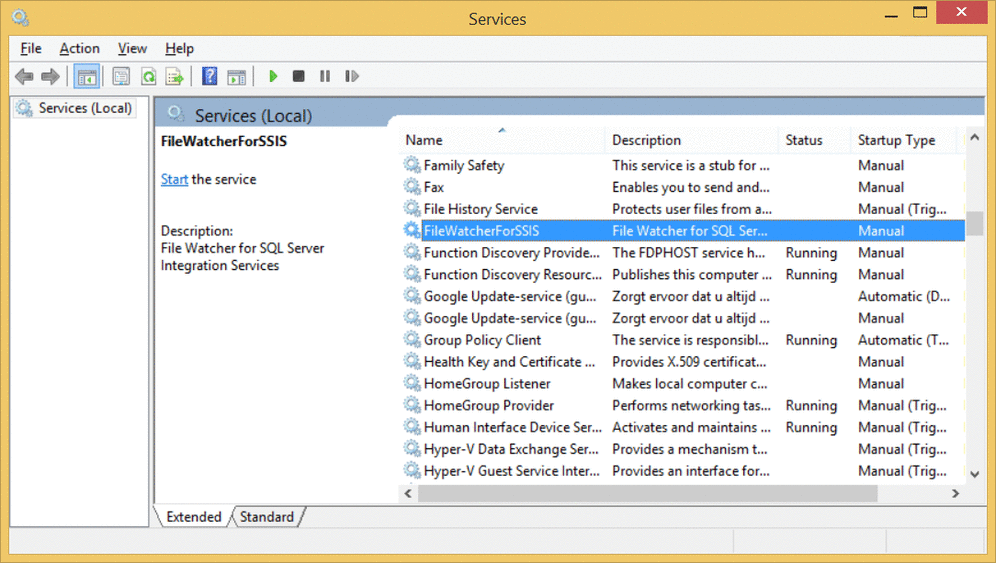Sort by the Name column header
The height and width of the screenshot is (563, 997).
502,140
